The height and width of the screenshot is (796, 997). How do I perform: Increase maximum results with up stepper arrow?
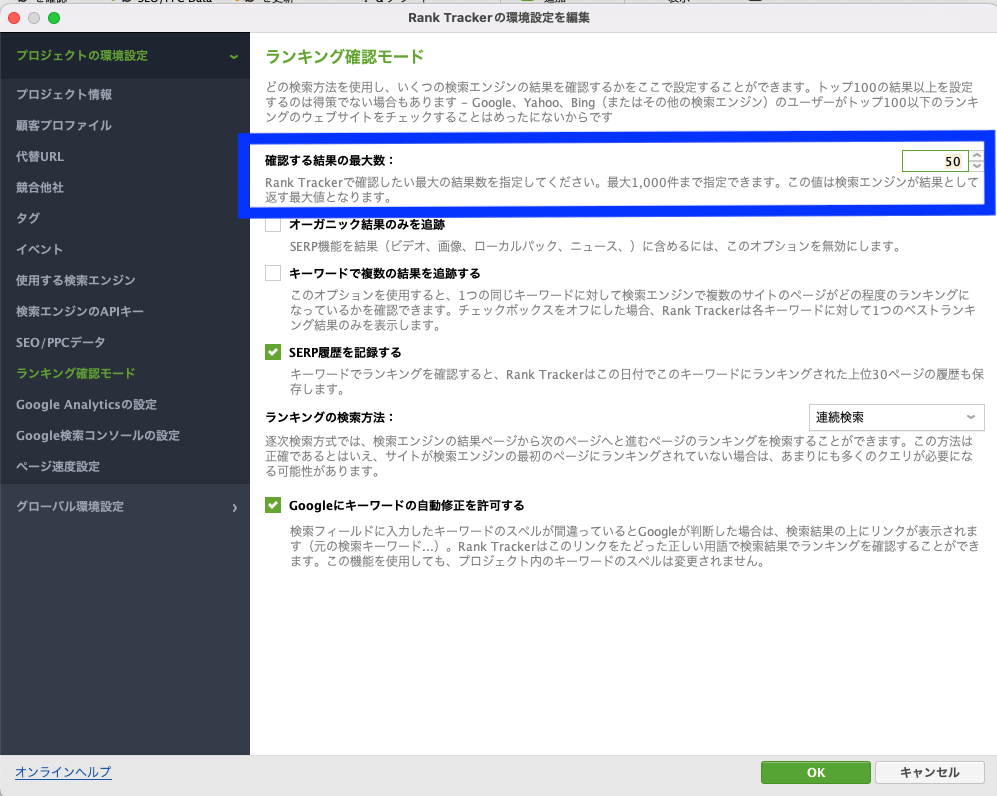tap(977, 156)
